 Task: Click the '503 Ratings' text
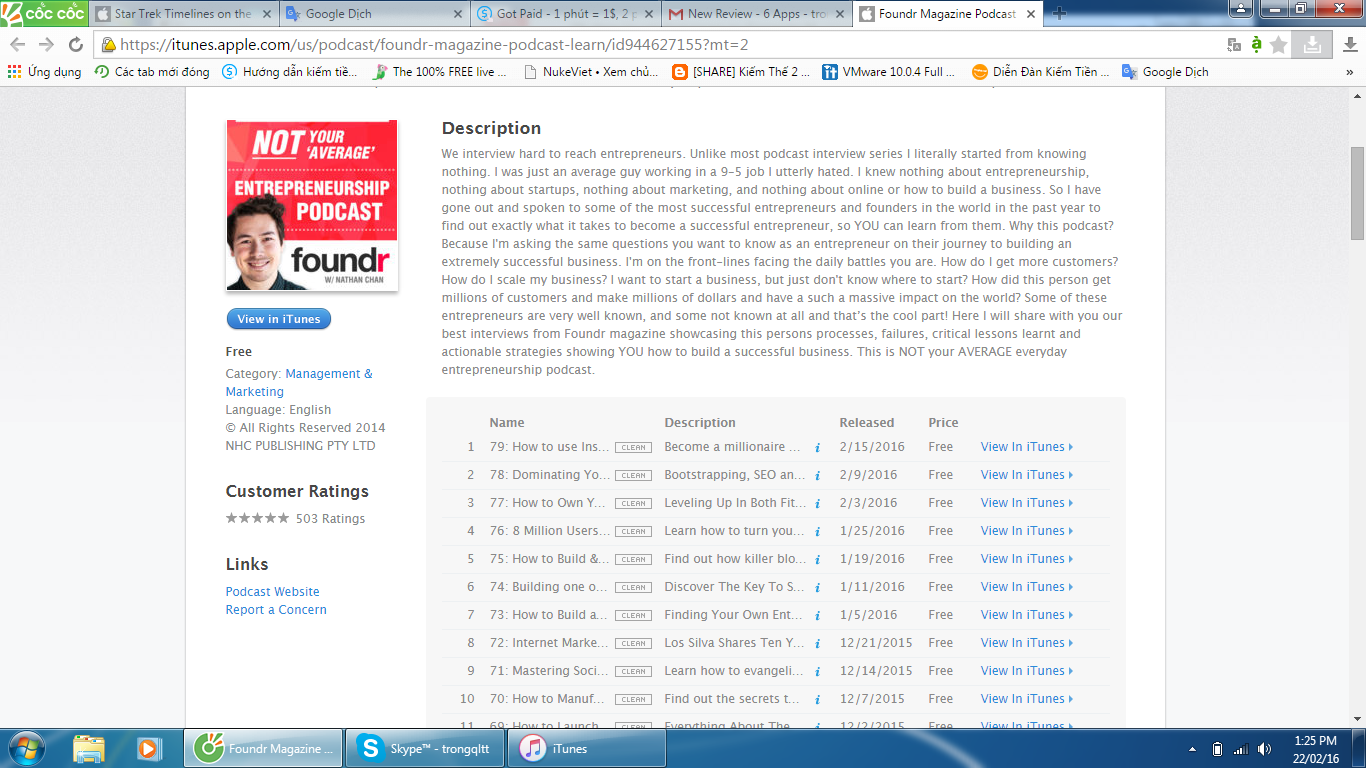click(x=330, y=519)
